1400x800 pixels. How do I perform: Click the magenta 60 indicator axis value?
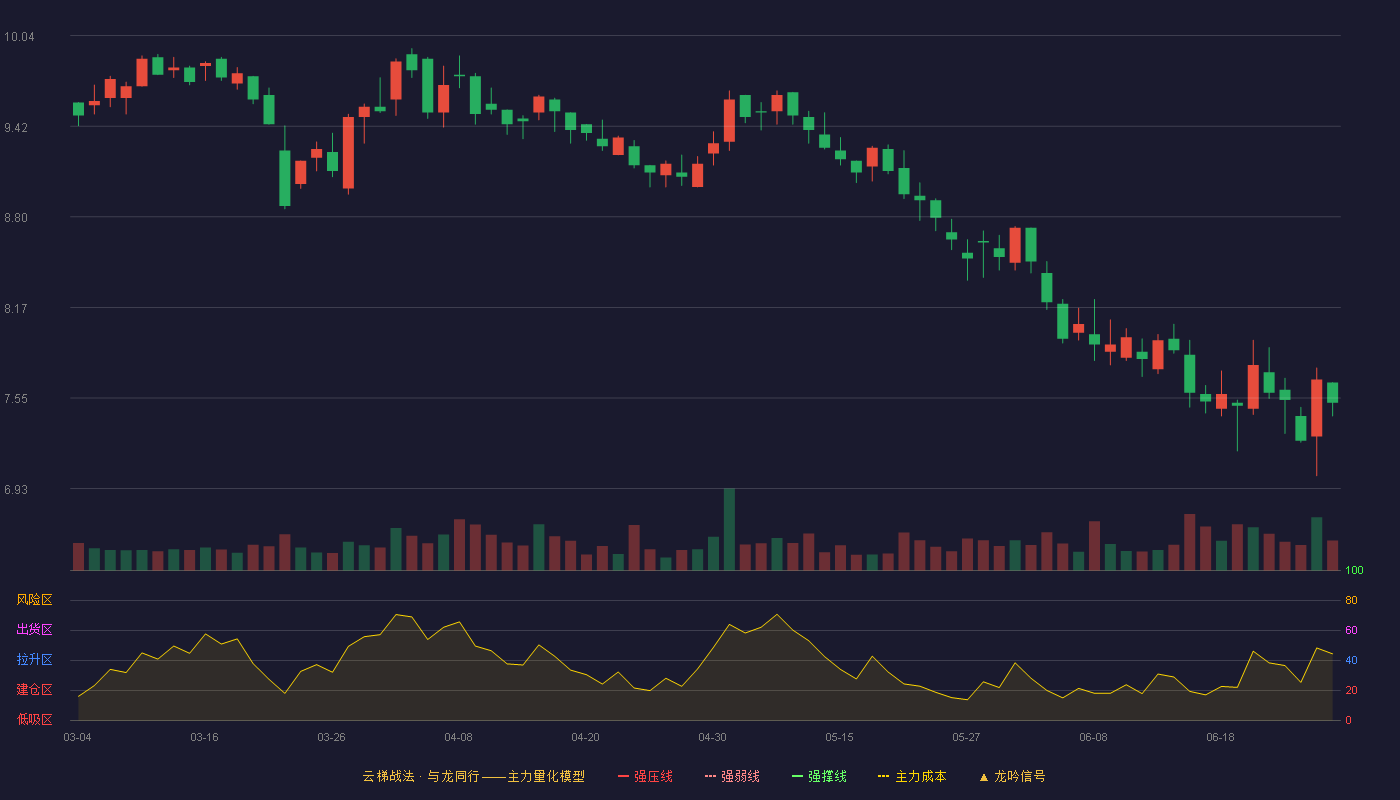coord(1351,630)
